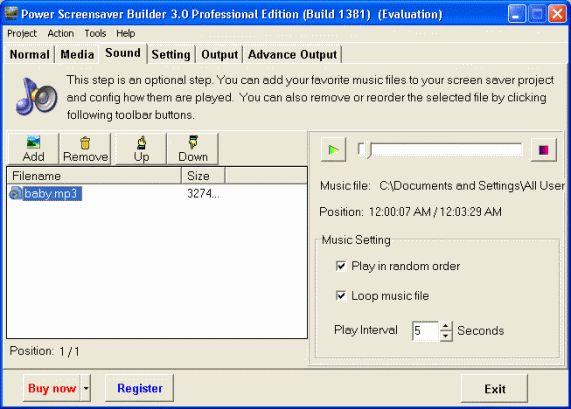Remove the selected music file
The width and height of the screenshot is (571, 409).
pyautogui.click(x=85, y=149)
